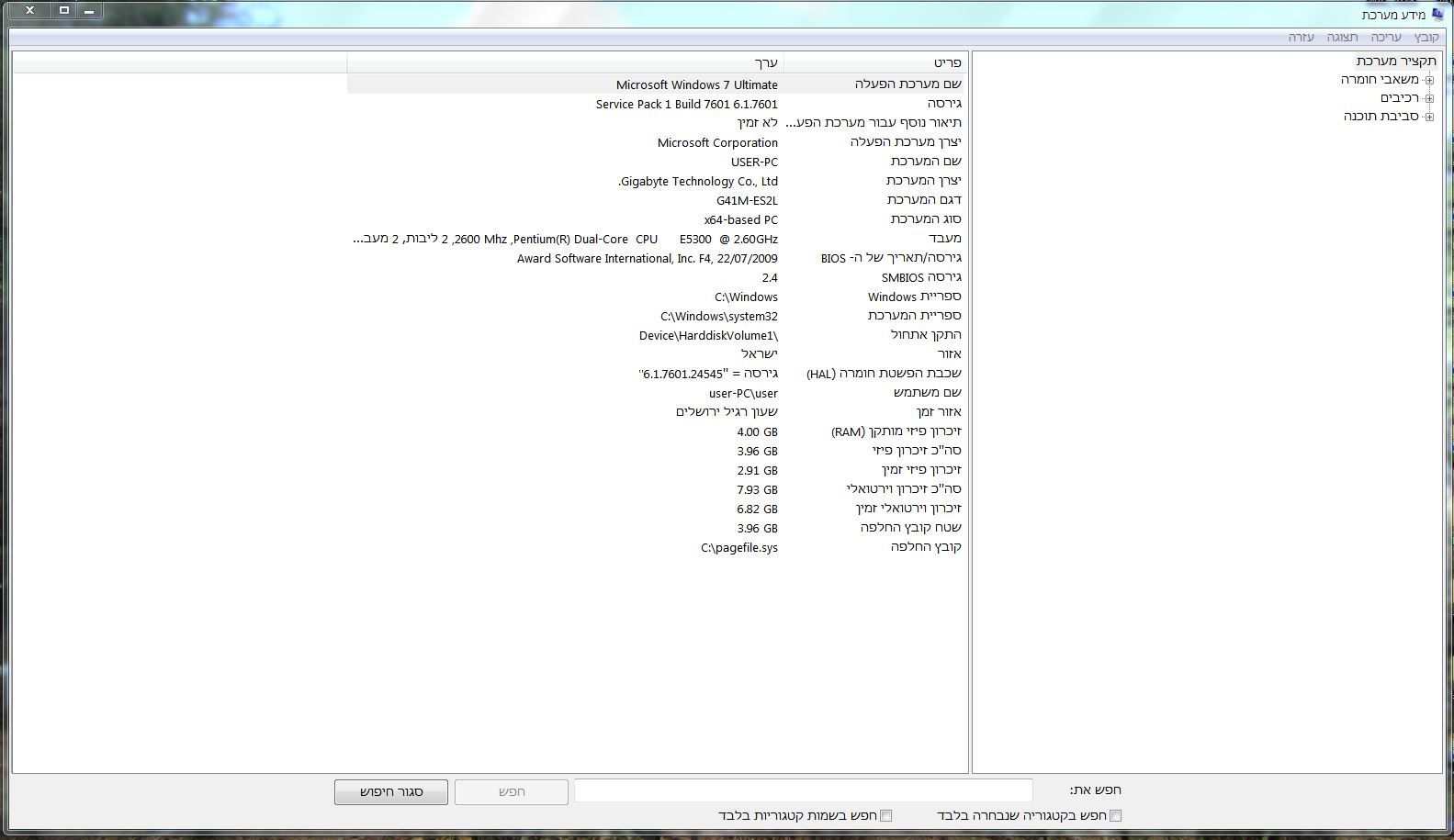Select the לא זמין description value
Screen dimensions: 1454x840
click(x=757, y=123)
